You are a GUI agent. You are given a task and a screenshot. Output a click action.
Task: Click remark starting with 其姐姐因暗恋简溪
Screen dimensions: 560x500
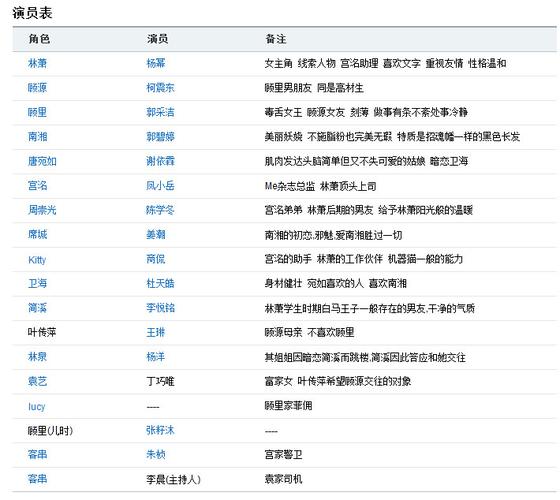click(x=365, y=357)
